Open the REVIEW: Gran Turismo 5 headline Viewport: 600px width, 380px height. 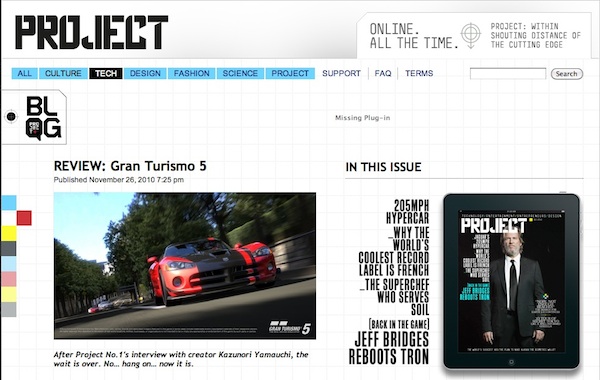pyautogui.click(x=130, y=166)
